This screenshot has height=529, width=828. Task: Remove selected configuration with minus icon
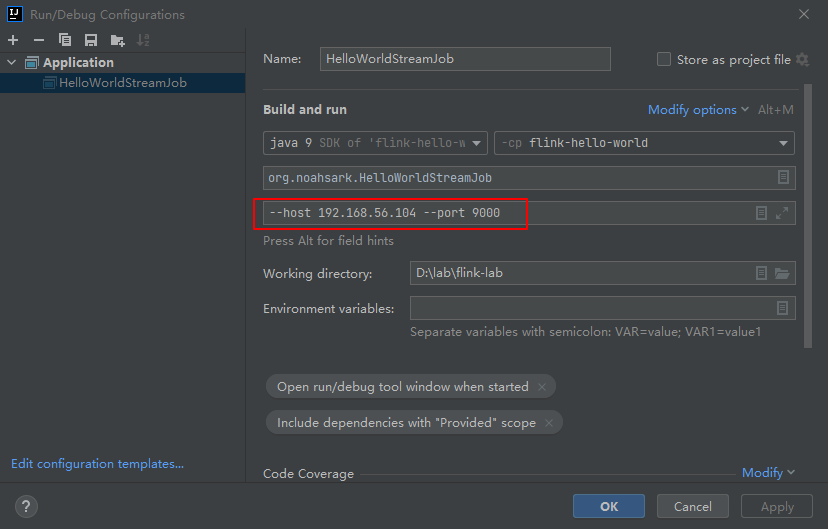tap(39, 40)
